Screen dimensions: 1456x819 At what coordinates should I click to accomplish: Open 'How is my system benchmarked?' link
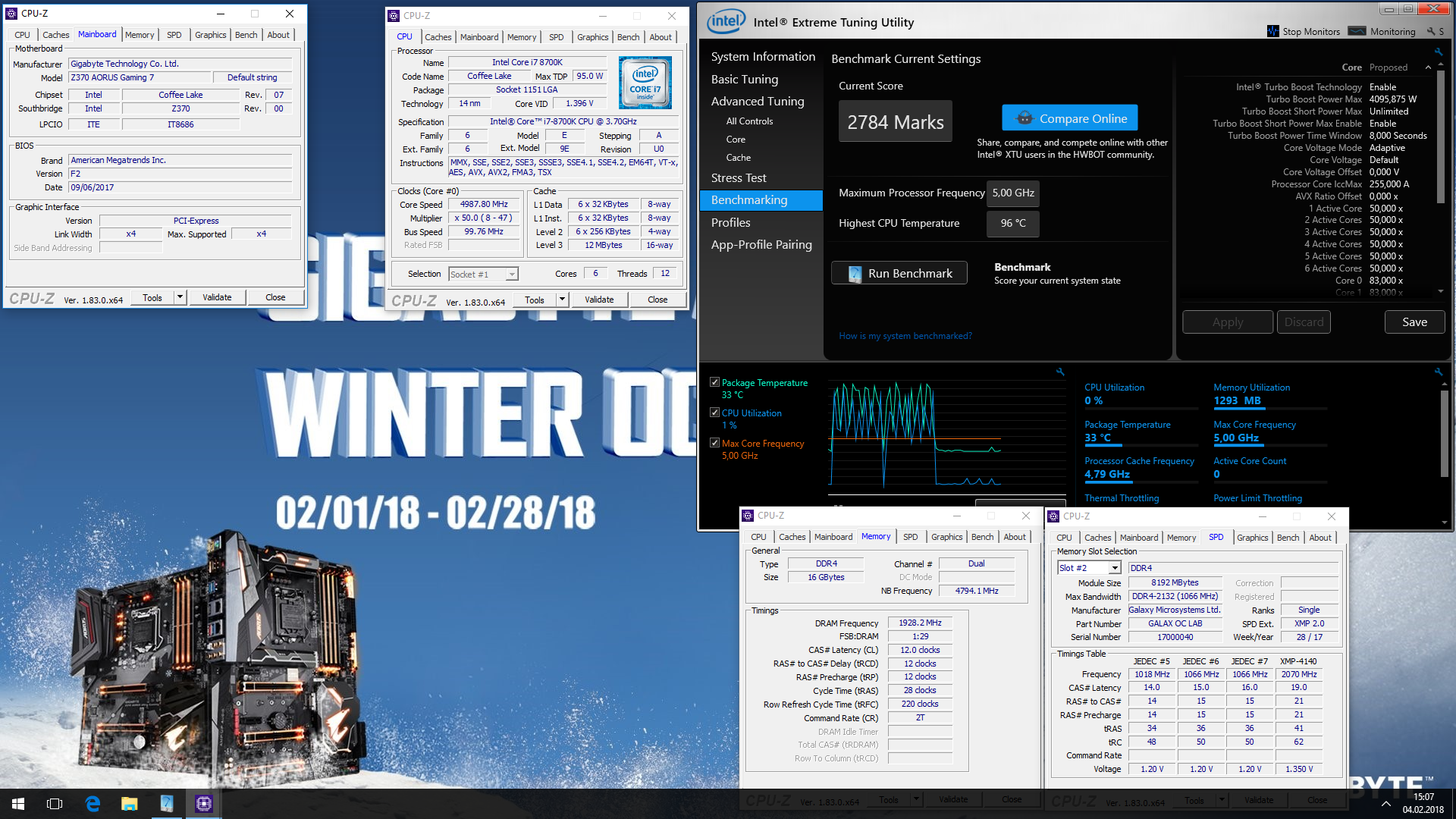tap(905, 336)
